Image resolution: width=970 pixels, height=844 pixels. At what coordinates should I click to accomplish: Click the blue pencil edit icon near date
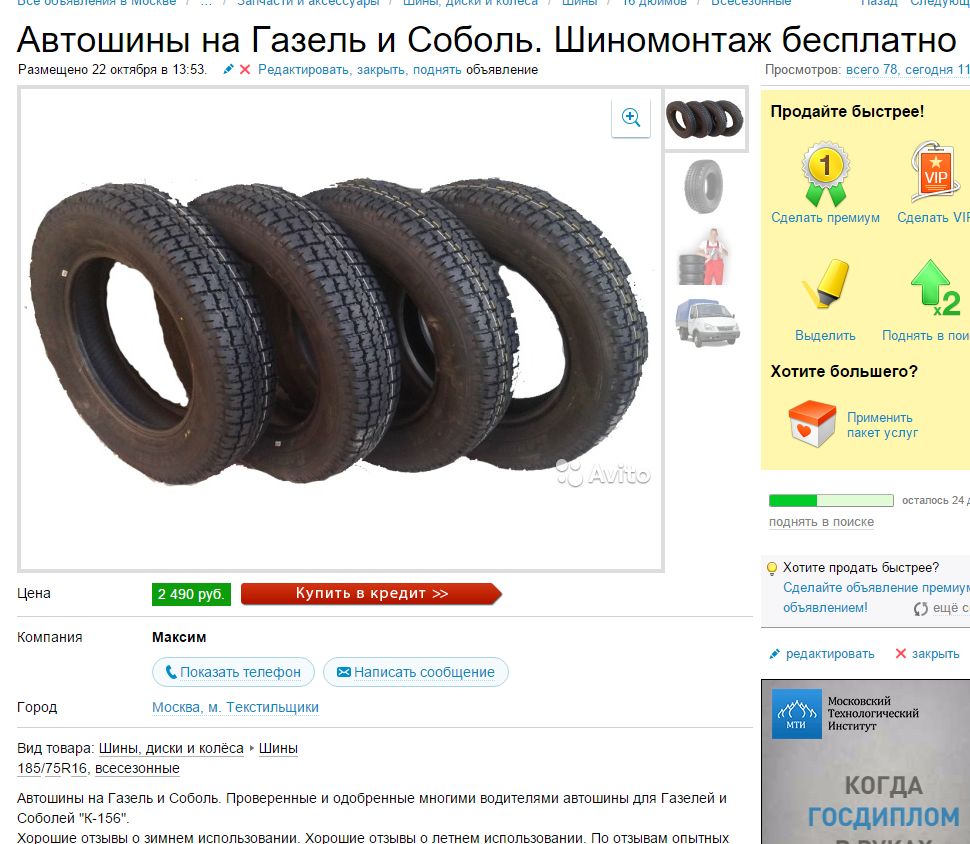[x=228, y=69]
